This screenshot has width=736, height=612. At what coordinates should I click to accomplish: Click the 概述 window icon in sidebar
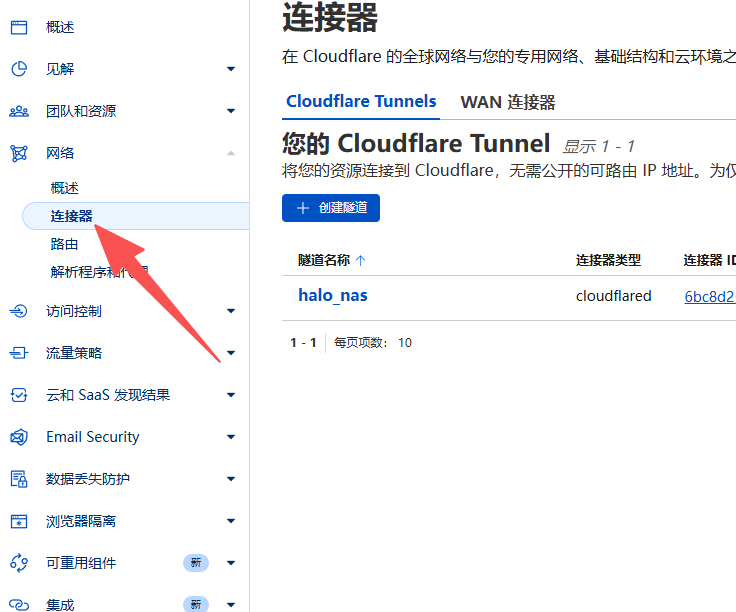19,27
